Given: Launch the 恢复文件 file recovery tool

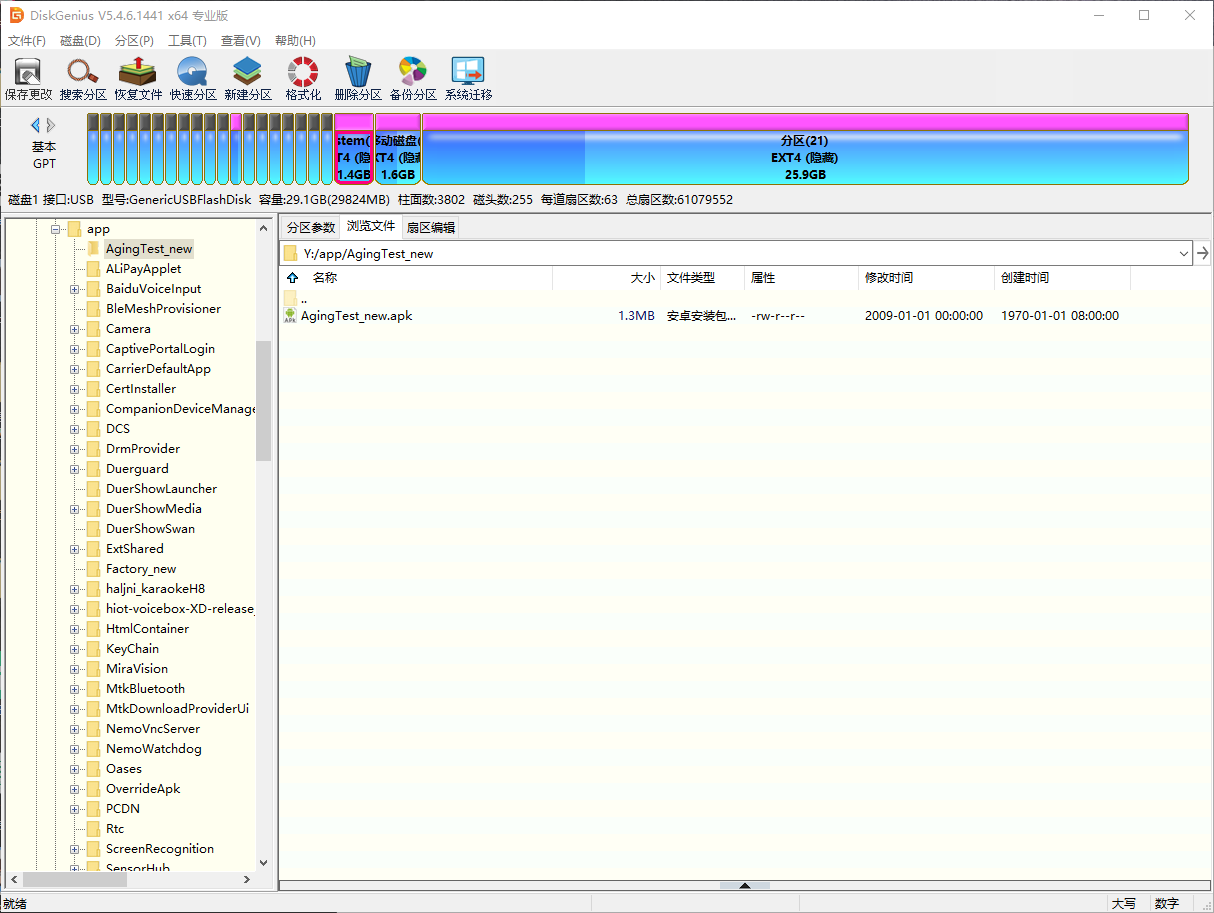Looking at the screenshot, I should 138,79.
